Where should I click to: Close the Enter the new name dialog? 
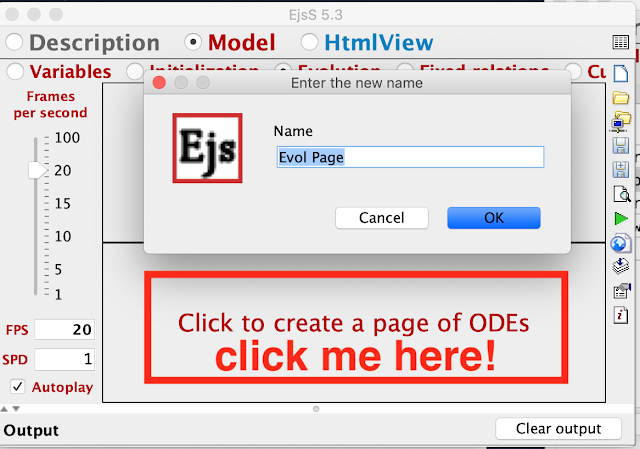[x=159, y=83]
